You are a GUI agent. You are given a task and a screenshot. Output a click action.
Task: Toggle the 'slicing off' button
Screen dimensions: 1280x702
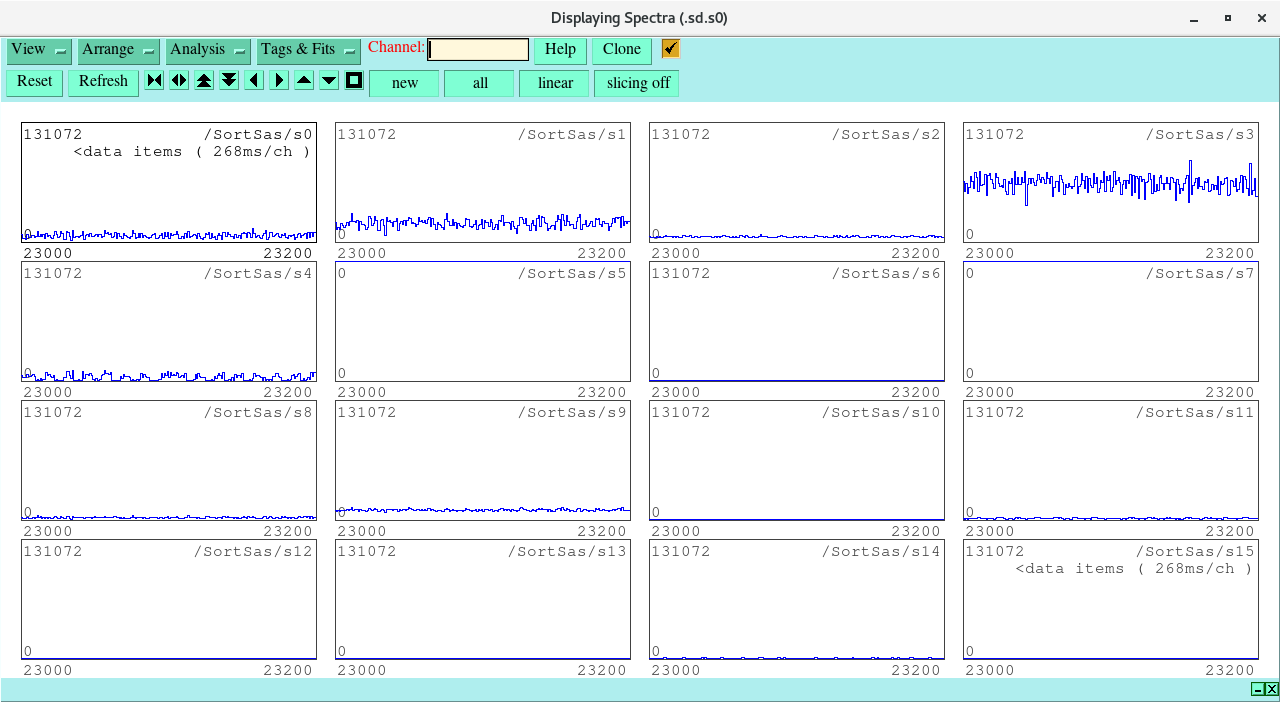(x=637, y=83)
